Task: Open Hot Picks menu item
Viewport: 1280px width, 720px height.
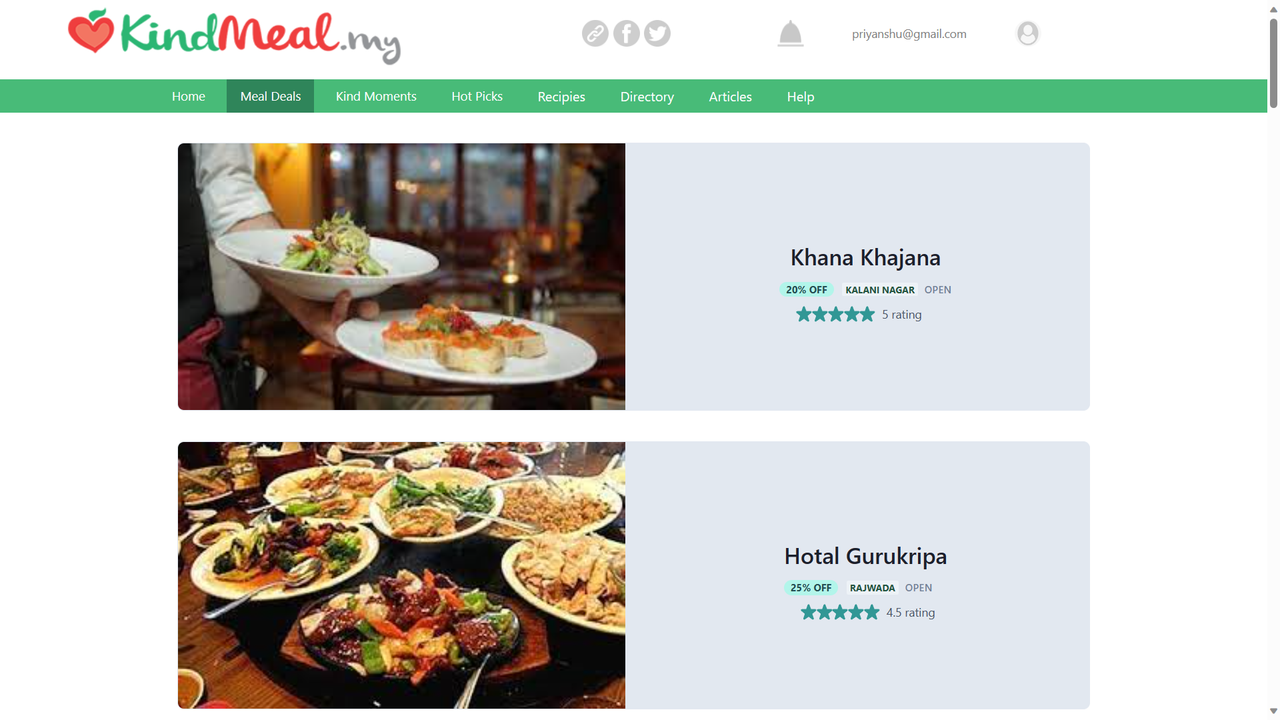Action: click(477, 96)
